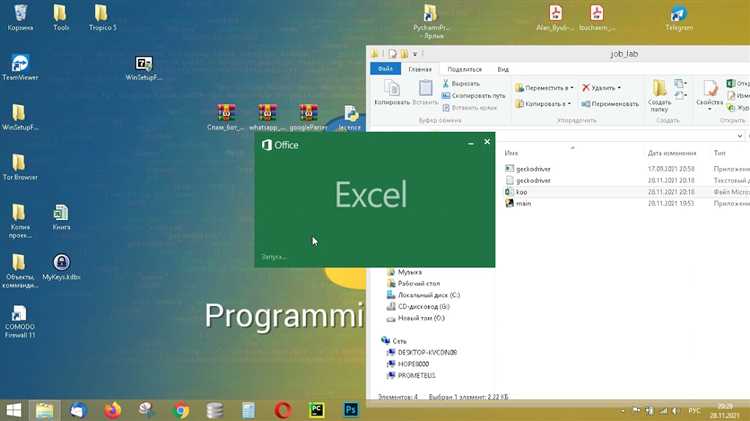
Task: Sort files by Дата изменения column header
Action: pyautogui.click(x=672, y=153)
